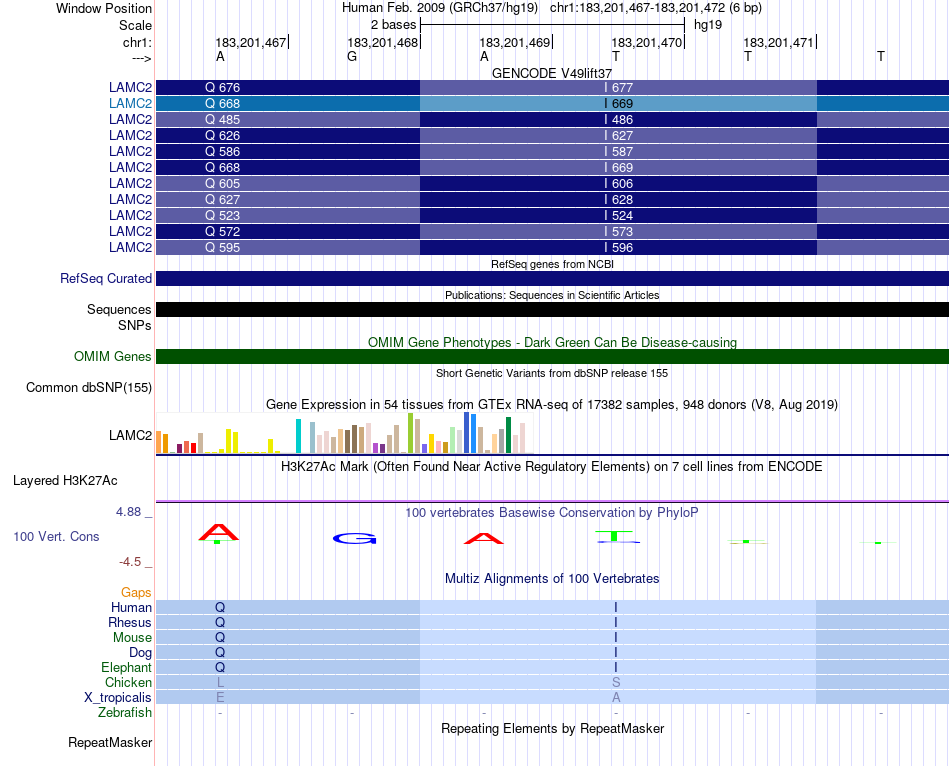Click the I 587 codon block
950x766 pixels.
(x=618, y=152)
